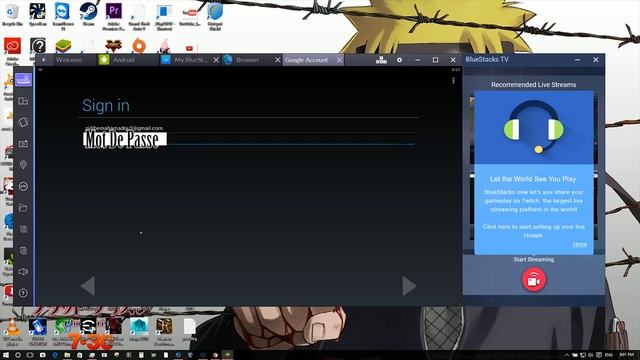Open Task View on the taskbar
Screen dimensions: 640x360
tap(30, 355)
